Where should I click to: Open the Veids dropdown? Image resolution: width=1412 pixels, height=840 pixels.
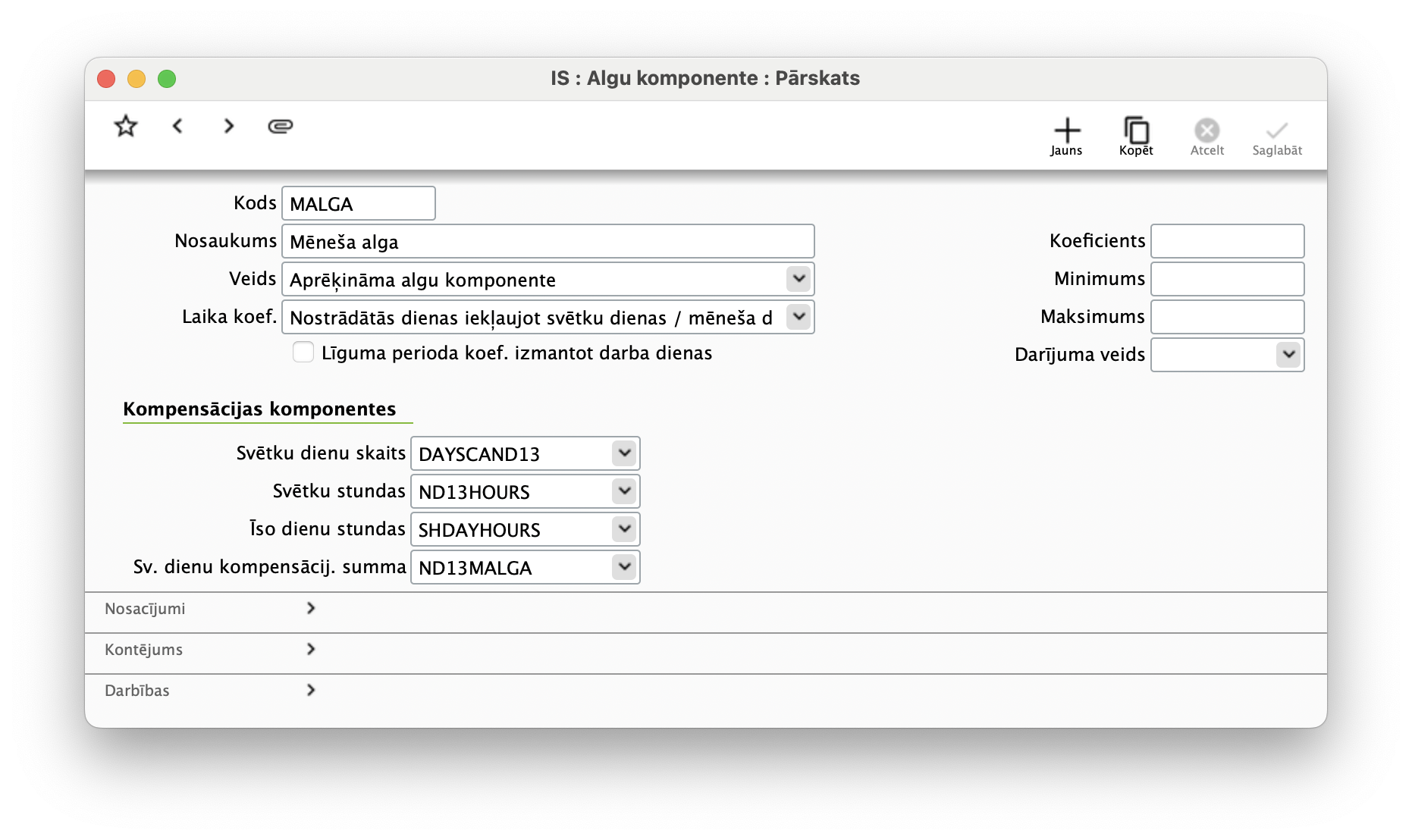(799, 279)
